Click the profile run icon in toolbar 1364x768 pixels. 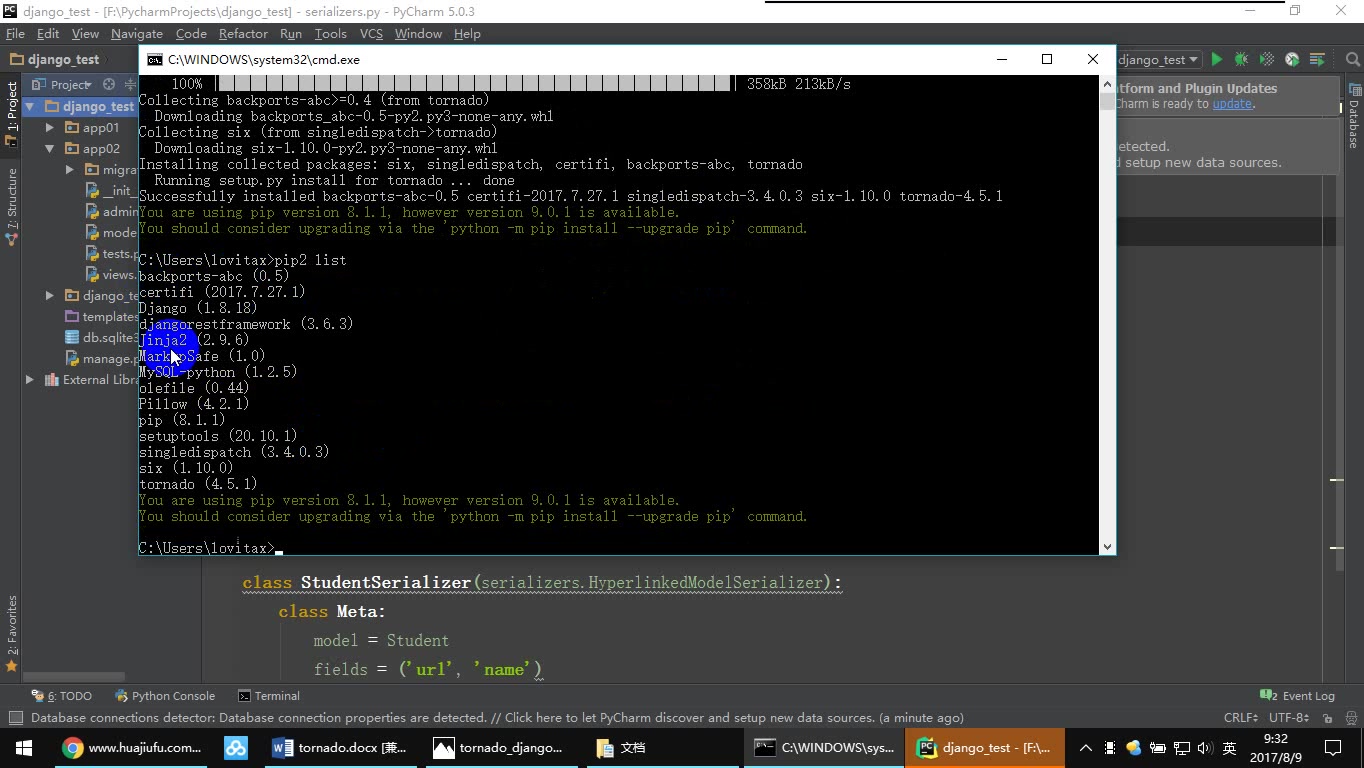(1292, 60)
